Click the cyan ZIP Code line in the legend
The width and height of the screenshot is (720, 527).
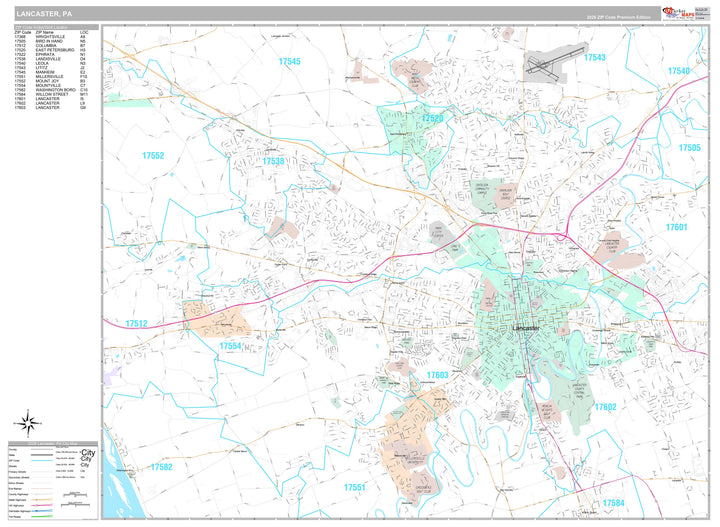(42, 460)
